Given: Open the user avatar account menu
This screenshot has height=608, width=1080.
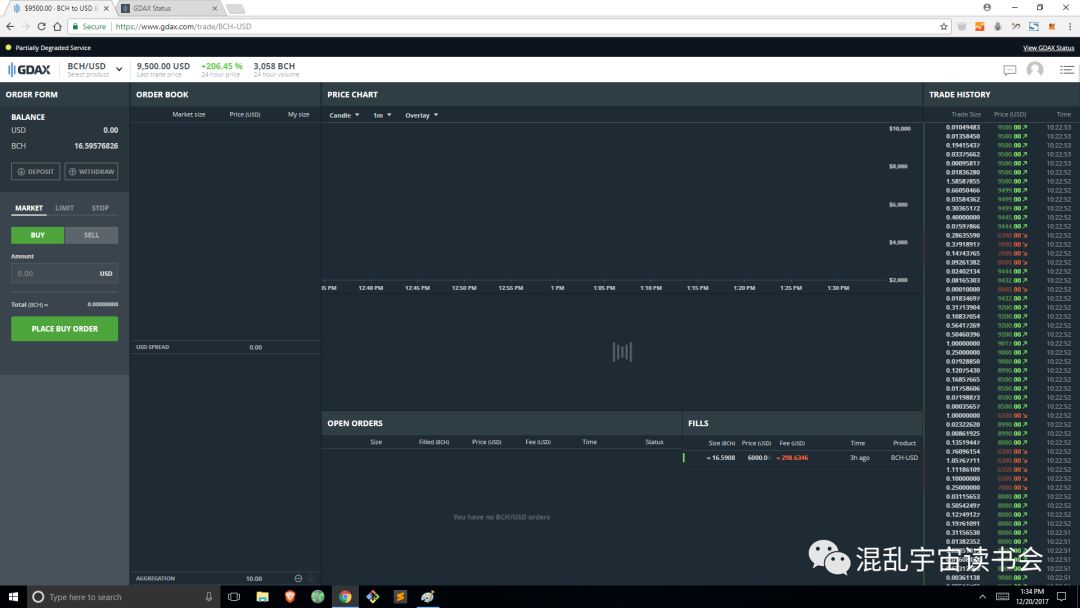Looking at the screenshot, I should point(1035,70).
